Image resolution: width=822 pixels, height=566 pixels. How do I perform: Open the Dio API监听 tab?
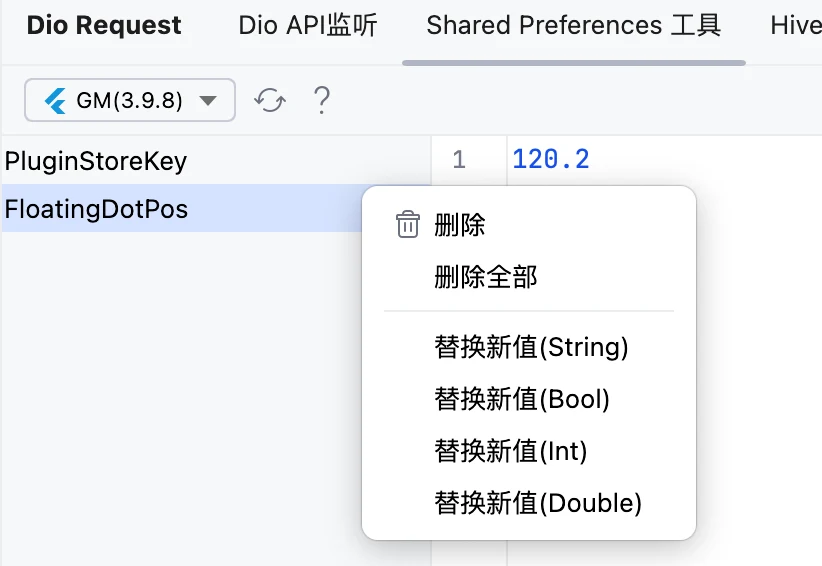coord(308,25)
